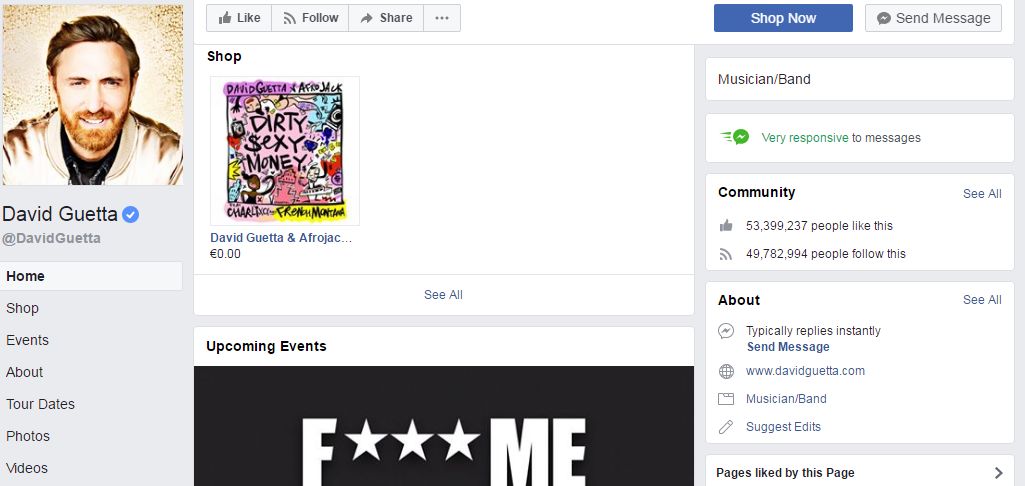Click the Messenger responsiveness icon

click(x=735, y=137)
